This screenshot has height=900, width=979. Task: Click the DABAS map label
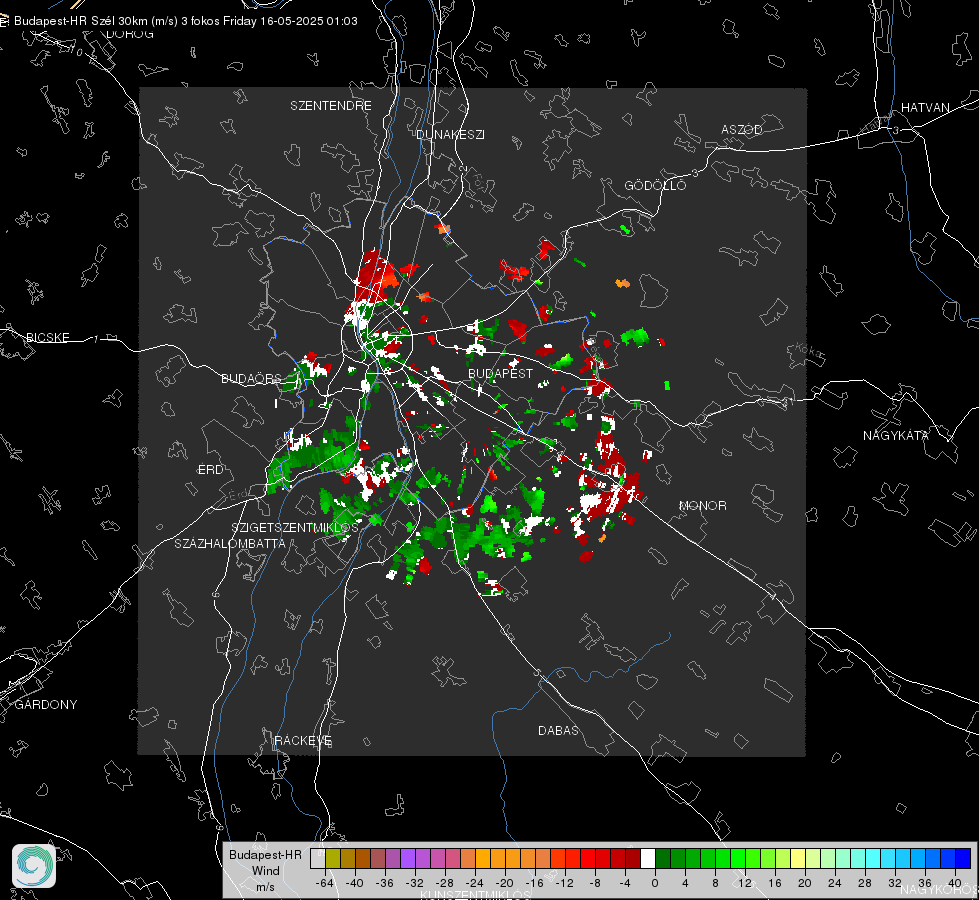(558, 730)
